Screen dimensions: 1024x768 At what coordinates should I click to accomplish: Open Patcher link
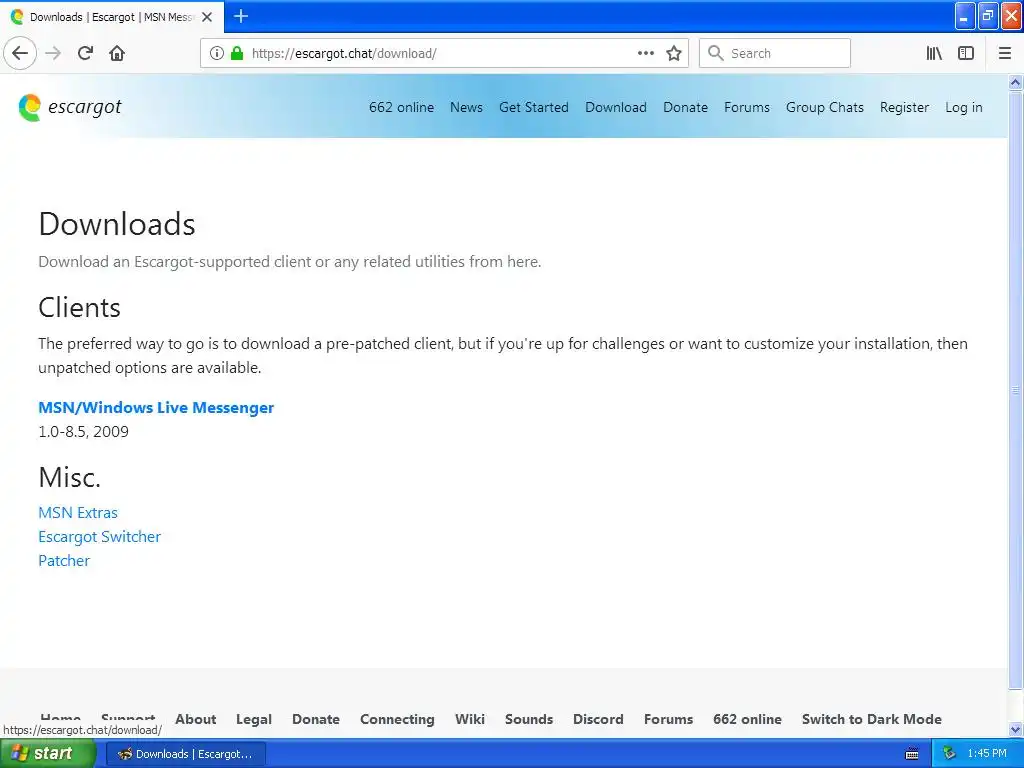[x=64, y=561]
